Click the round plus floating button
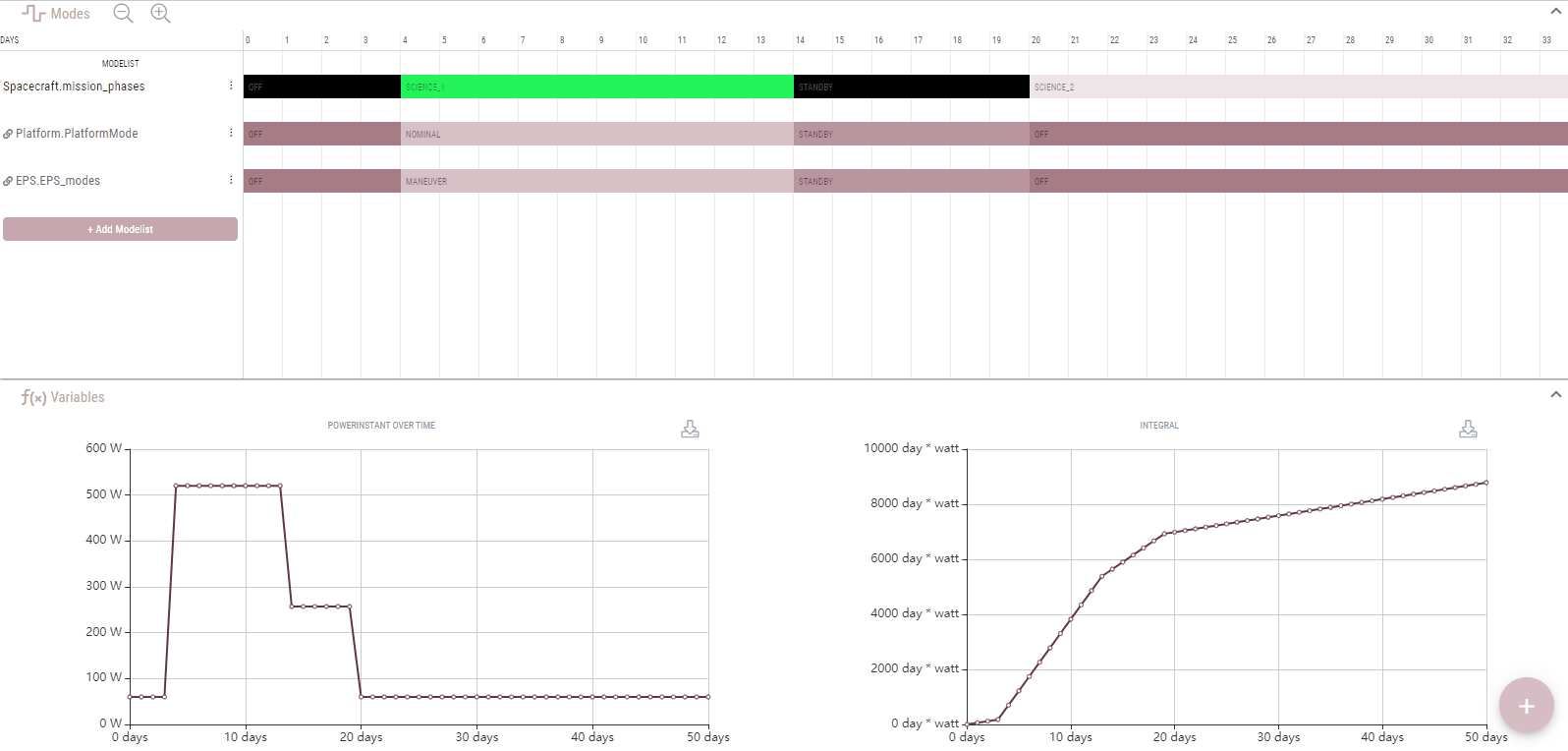 coord(1526,706)
